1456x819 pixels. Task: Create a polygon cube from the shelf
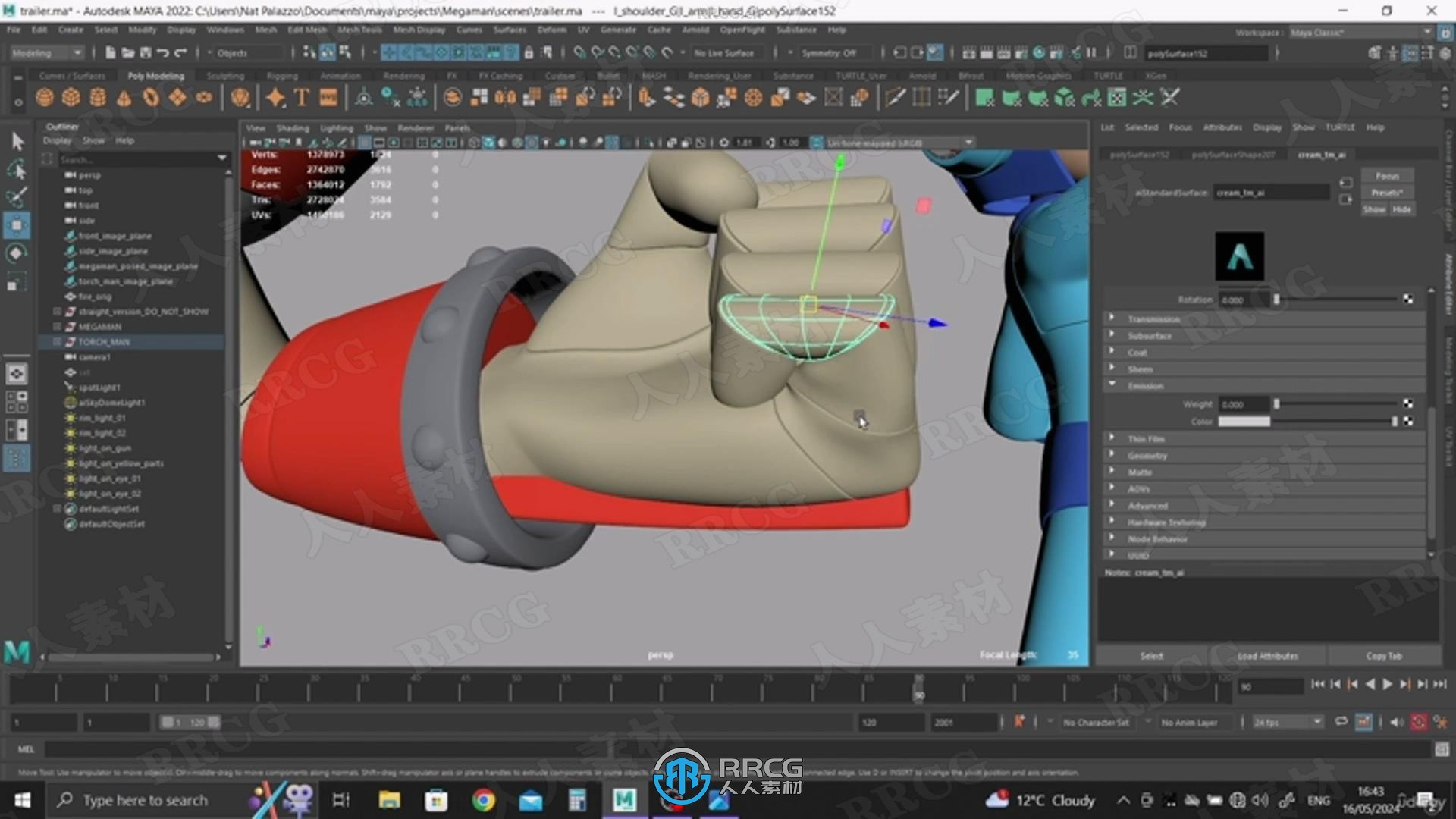pos(71,98)
